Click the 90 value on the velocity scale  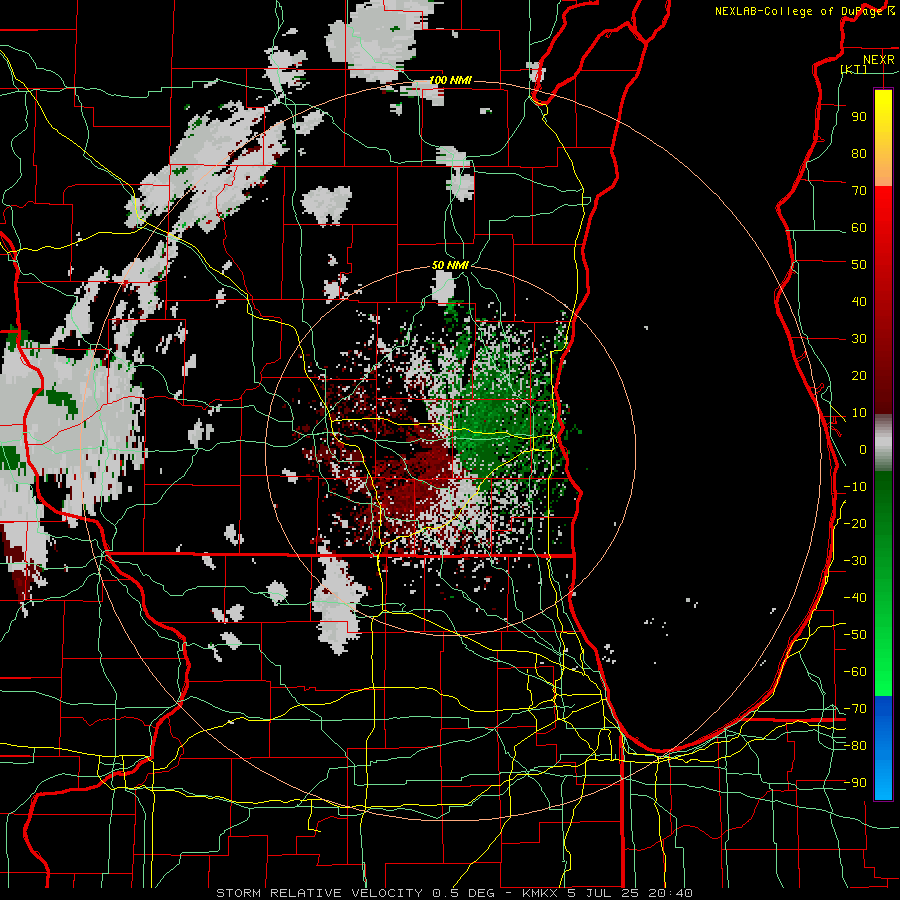[859, 117]
